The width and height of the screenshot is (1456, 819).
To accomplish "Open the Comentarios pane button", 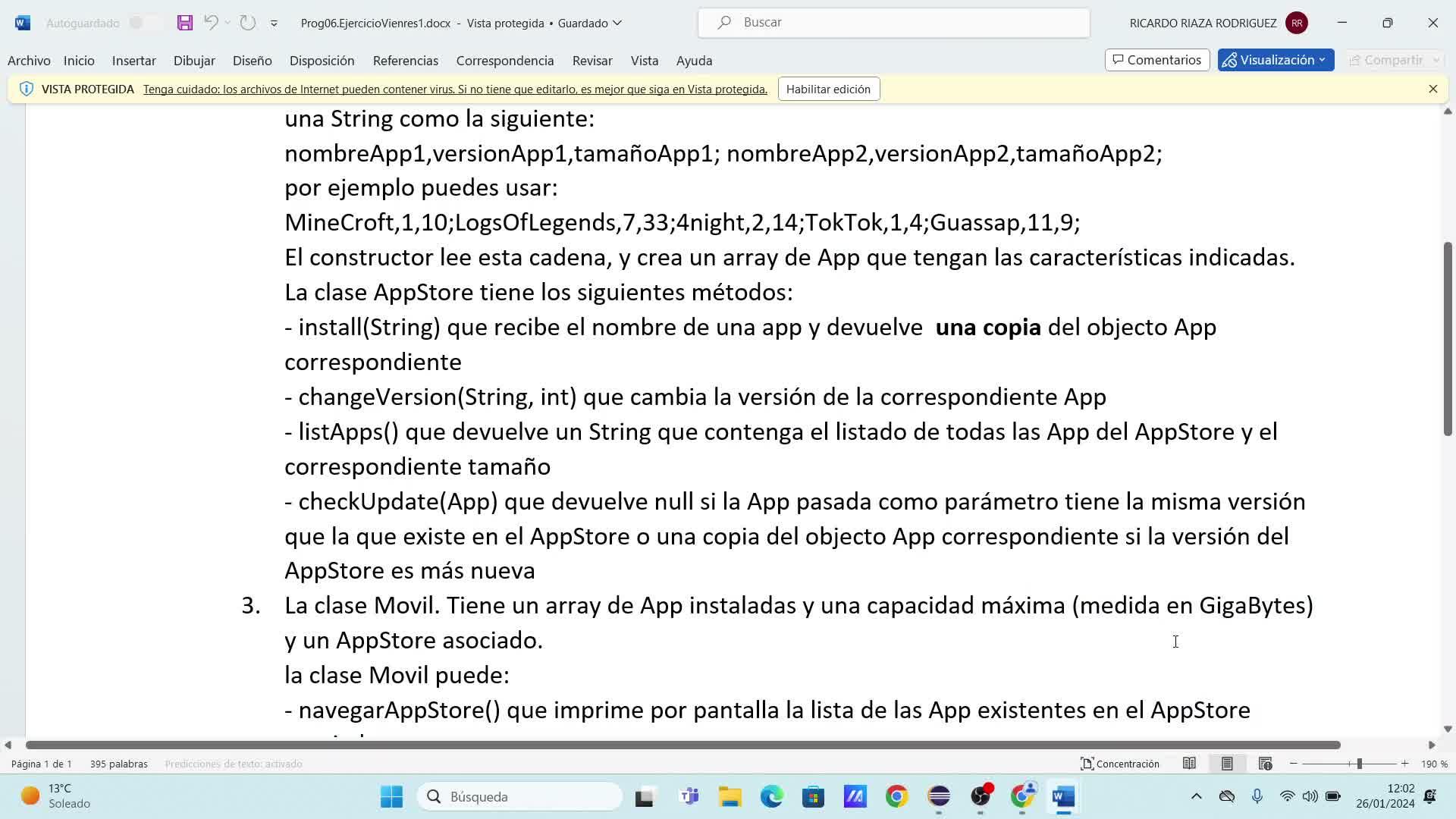I will [1156, 60].
